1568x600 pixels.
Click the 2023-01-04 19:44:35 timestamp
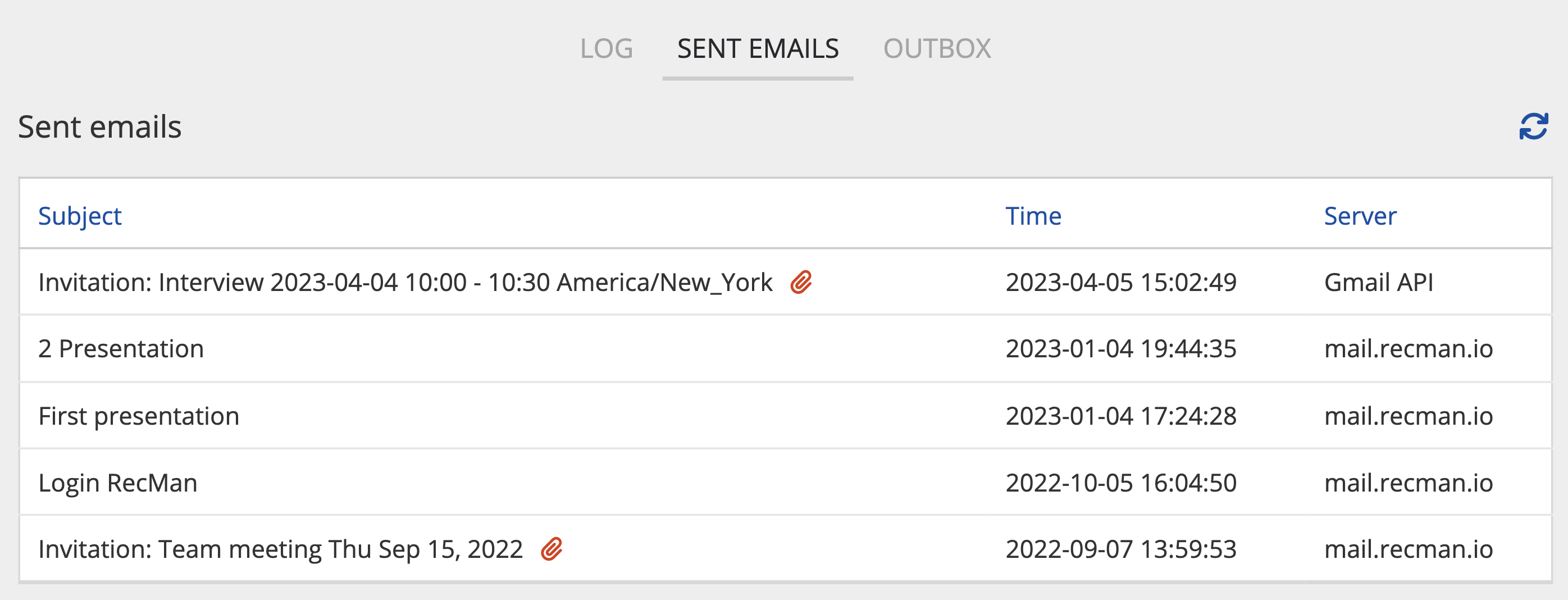click(x=1120, y=349)
